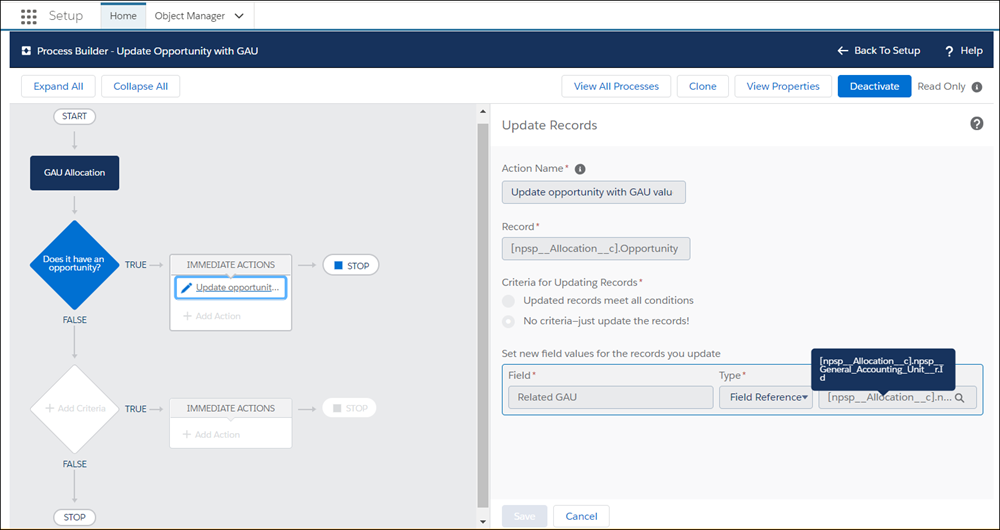The height and width of the screenshot is (530, 1000).
Task: Click help icon in Update Records panel
Action: (976, 124)
